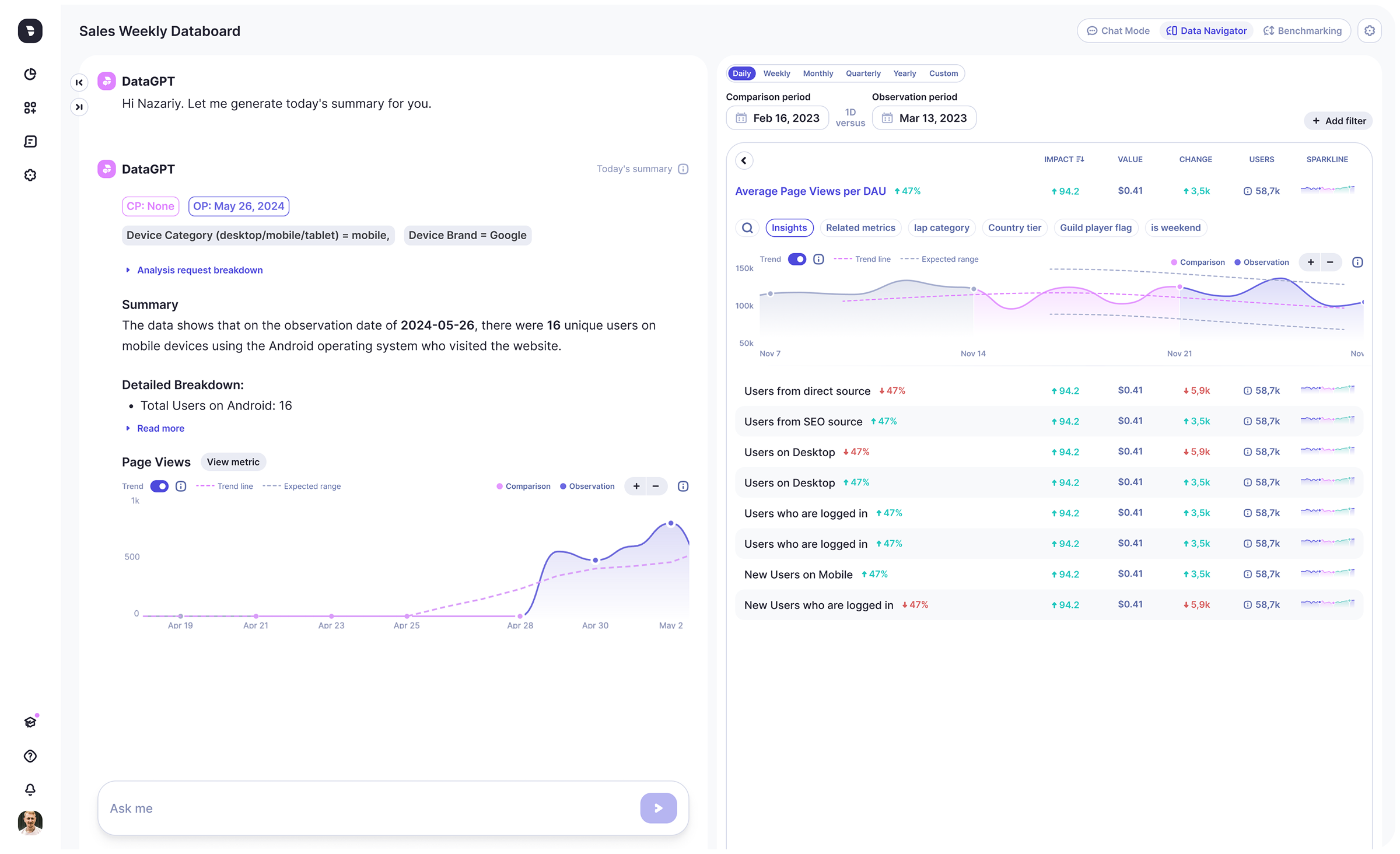The height and width of the screenshot is (854, 1400).
Task: Open the Average Page Views per DAU link
Action: 810,191
